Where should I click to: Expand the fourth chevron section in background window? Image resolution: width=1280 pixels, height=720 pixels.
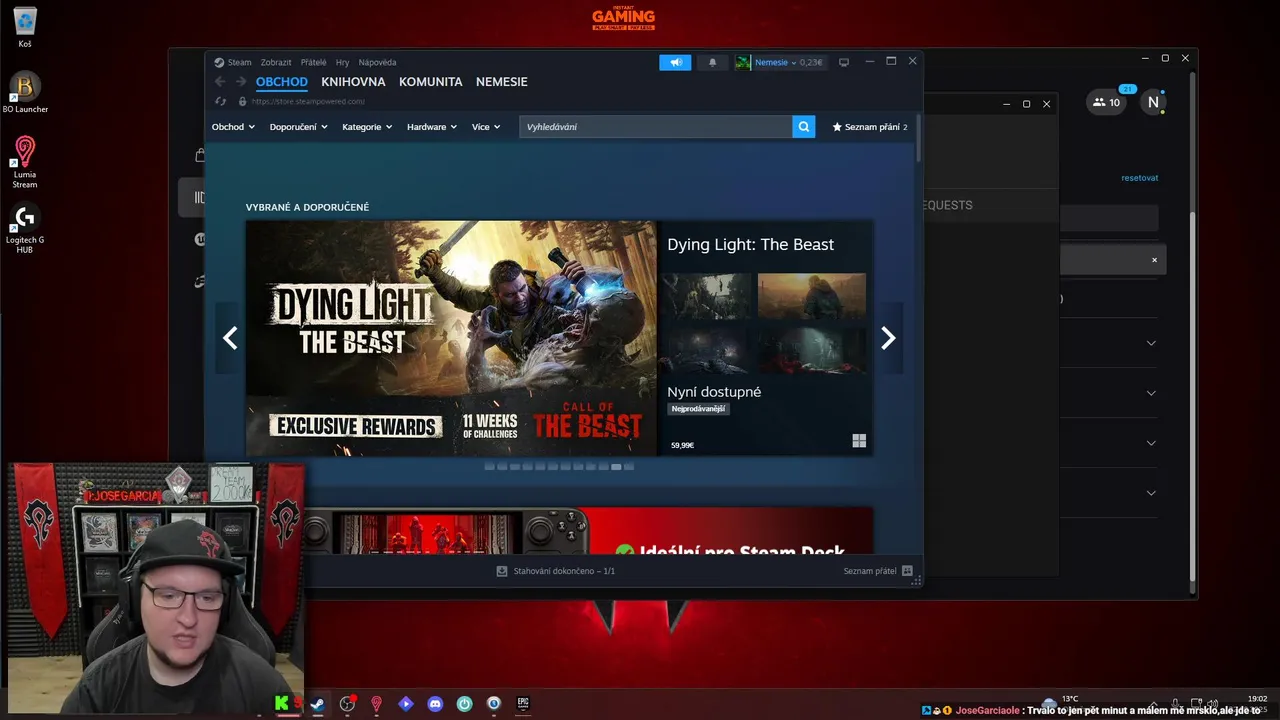1151,493
